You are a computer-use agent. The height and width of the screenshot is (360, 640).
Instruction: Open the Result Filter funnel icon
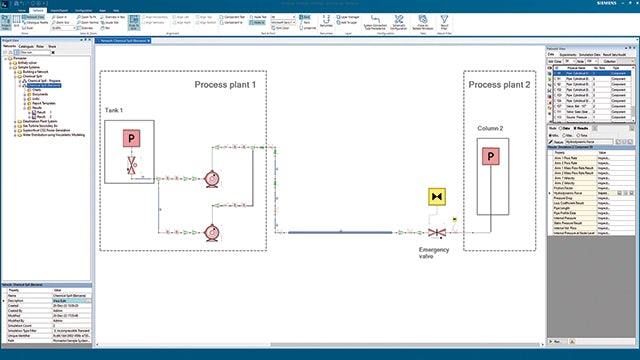pos(444,22)
